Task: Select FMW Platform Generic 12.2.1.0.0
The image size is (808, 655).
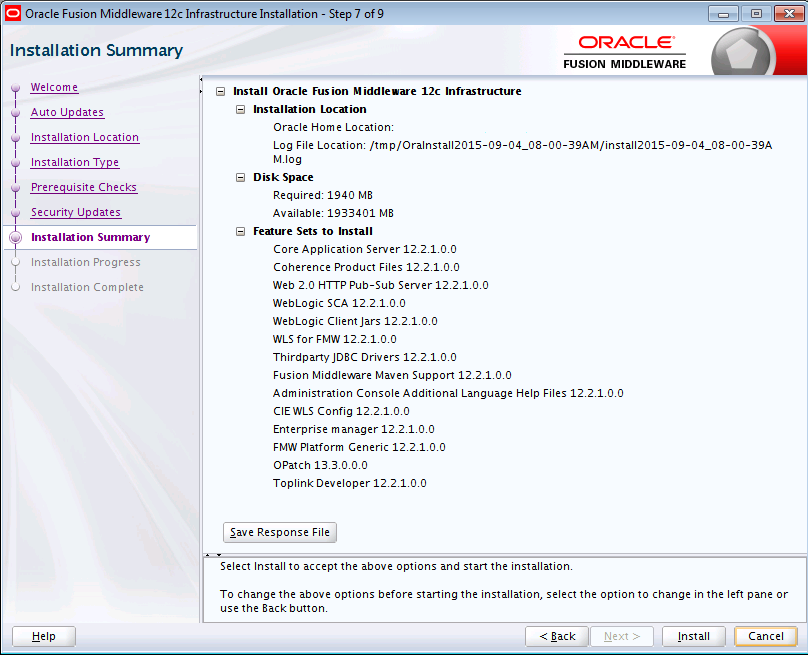Action: (x=359, y=448)
